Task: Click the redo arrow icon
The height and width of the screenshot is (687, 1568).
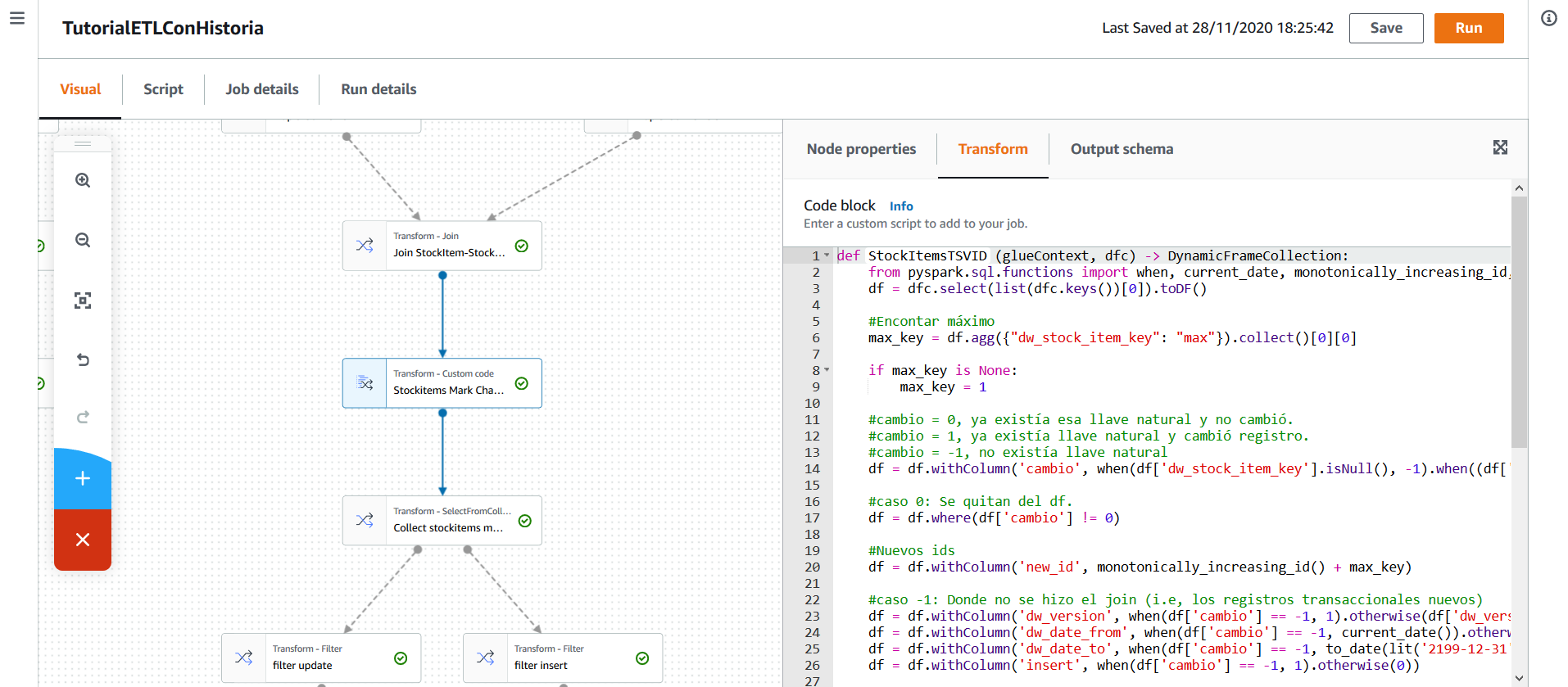Action: (x=83, y=418)
